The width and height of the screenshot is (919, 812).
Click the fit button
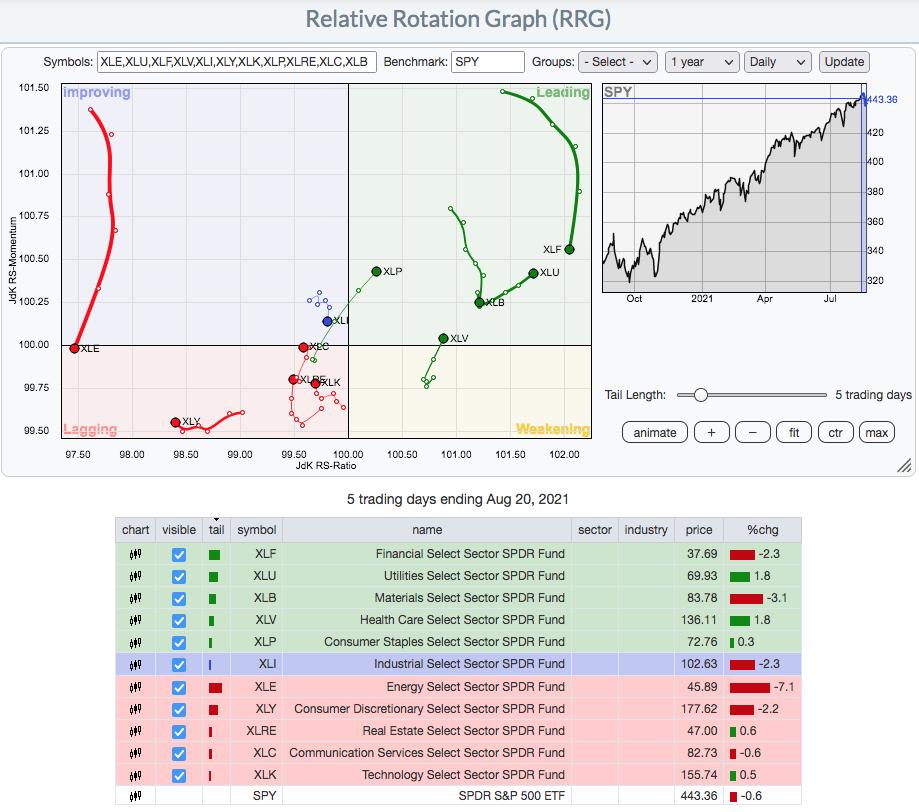(x=794, y=433)
